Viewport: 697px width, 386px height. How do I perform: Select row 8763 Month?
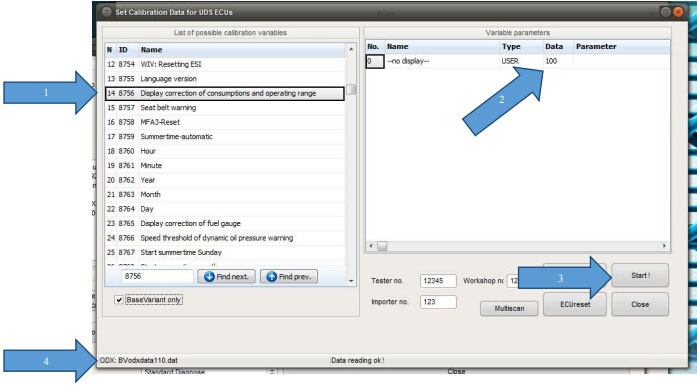(225, 194)
